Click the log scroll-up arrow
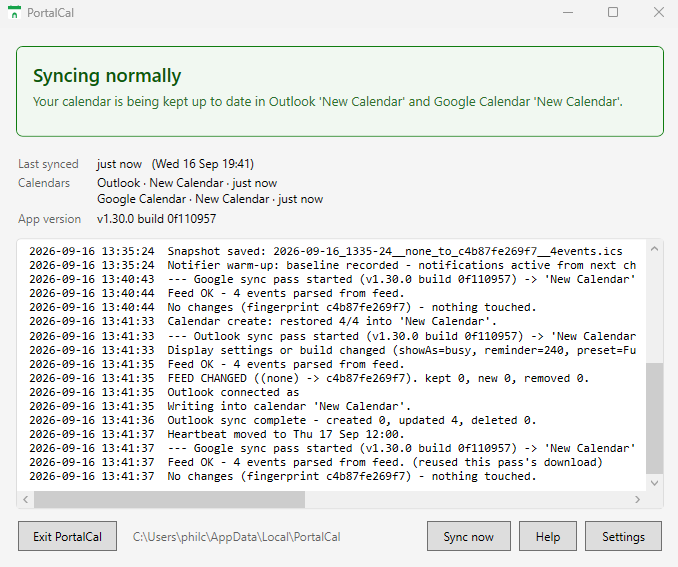The width and height of the screenshot is (678, 567). [x=654, y=249]
